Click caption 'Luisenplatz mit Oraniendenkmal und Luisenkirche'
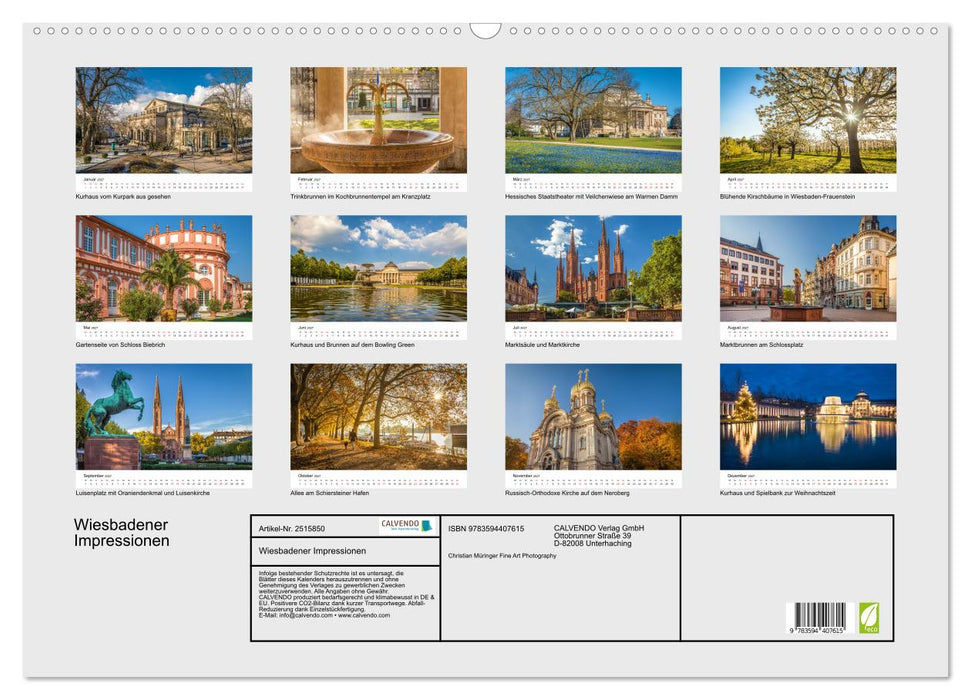971x700 pixels. [x=142, y=493]
